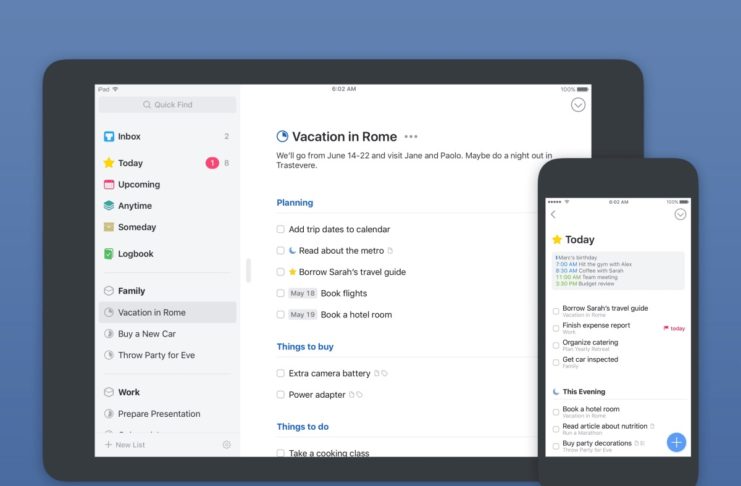Click the May 19 date tag
Screen dimensions: 741x486
pyautogui.click(x=302, y=314)
